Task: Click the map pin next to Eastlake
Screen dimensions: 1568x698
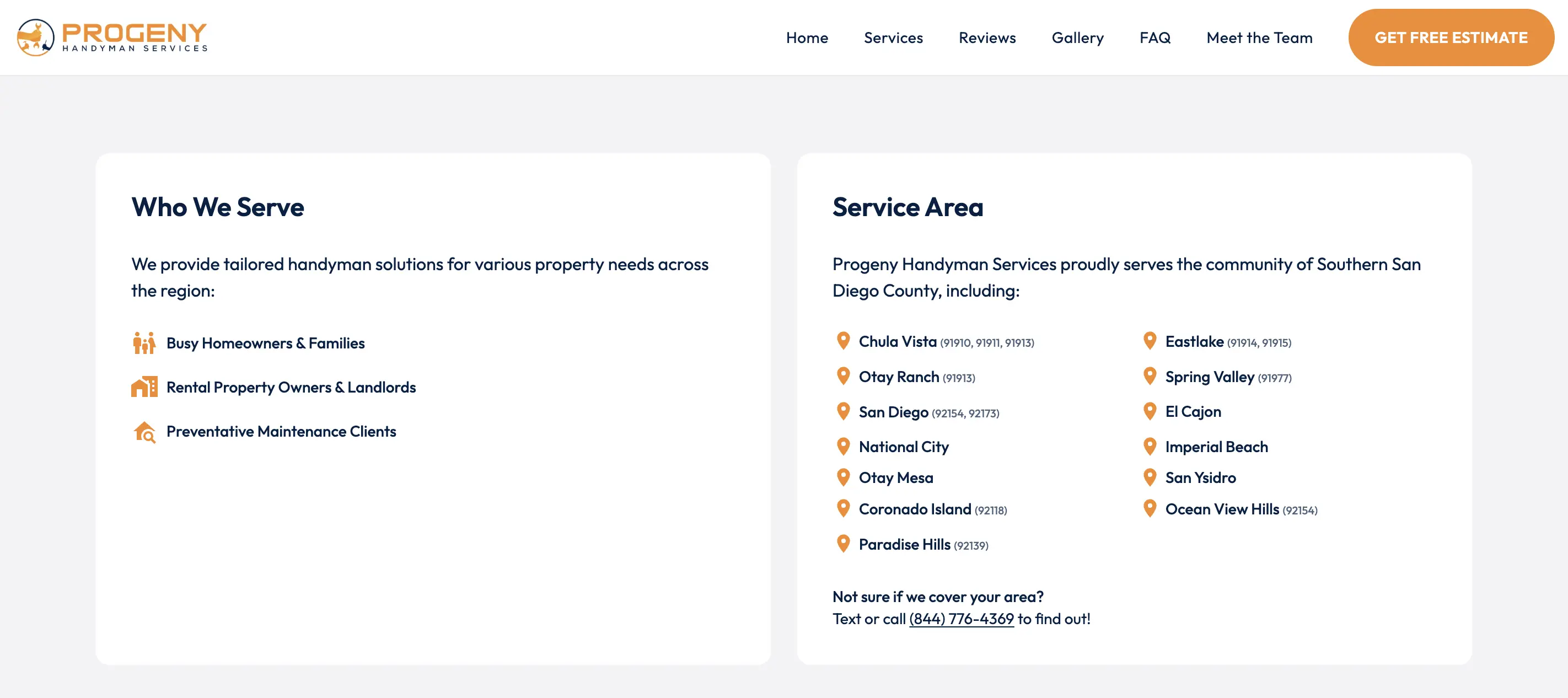Action: (1150, 341)
